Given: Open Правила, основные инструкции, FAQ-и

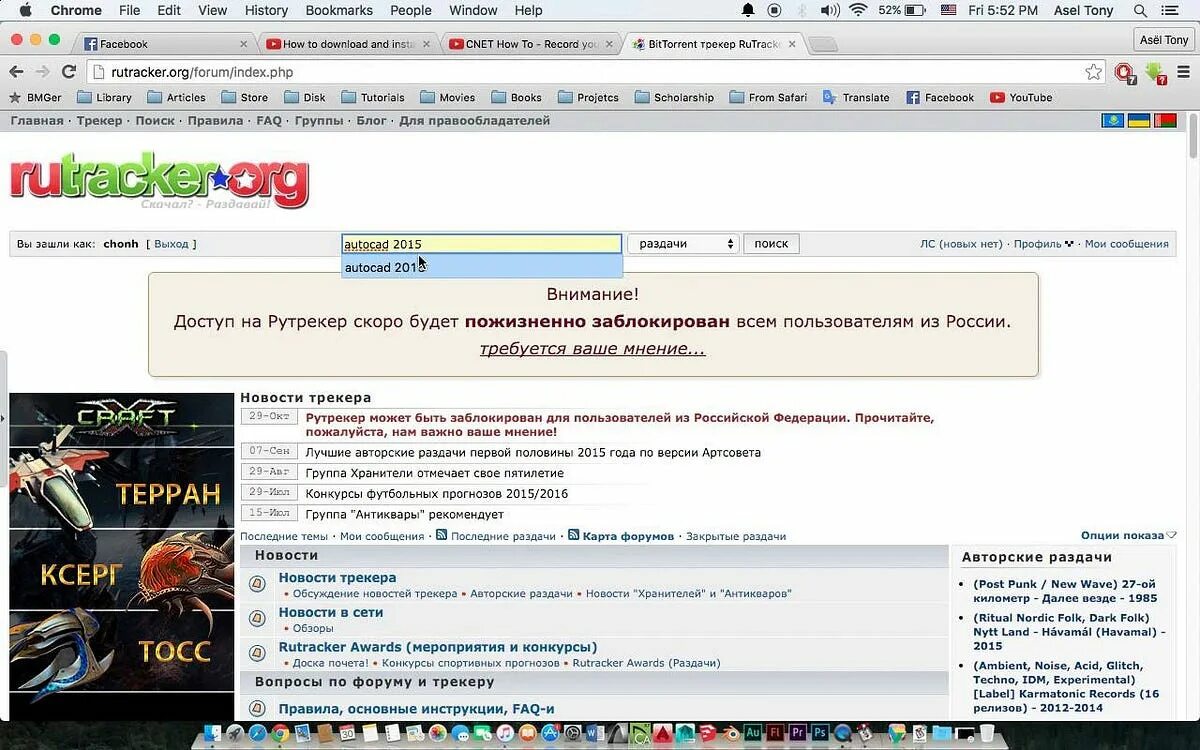Looking at the screenshot, I should pyautogui.click(x=416, y=709).
